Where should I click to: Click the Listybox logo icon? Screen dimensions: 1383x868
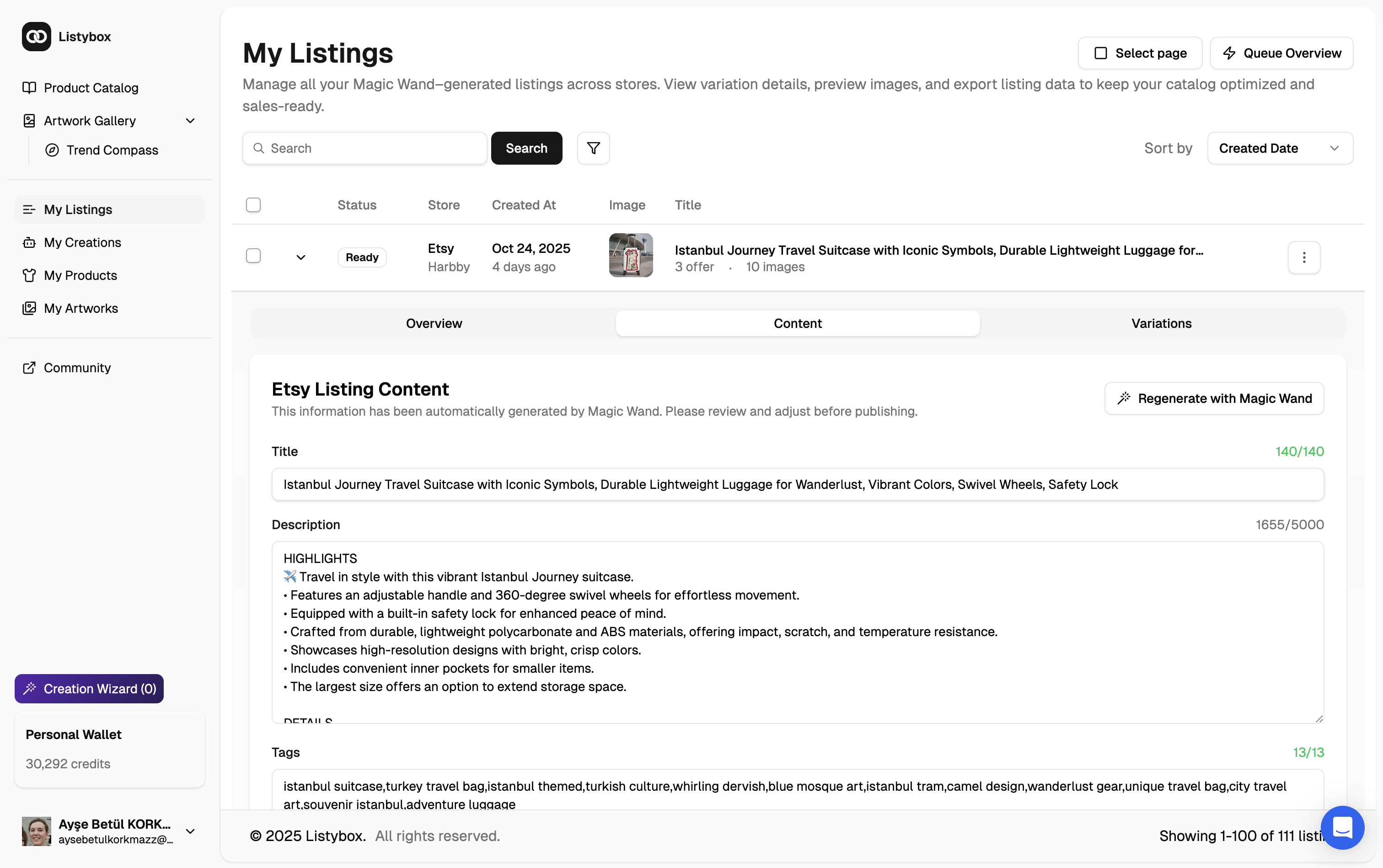[36, 37]
